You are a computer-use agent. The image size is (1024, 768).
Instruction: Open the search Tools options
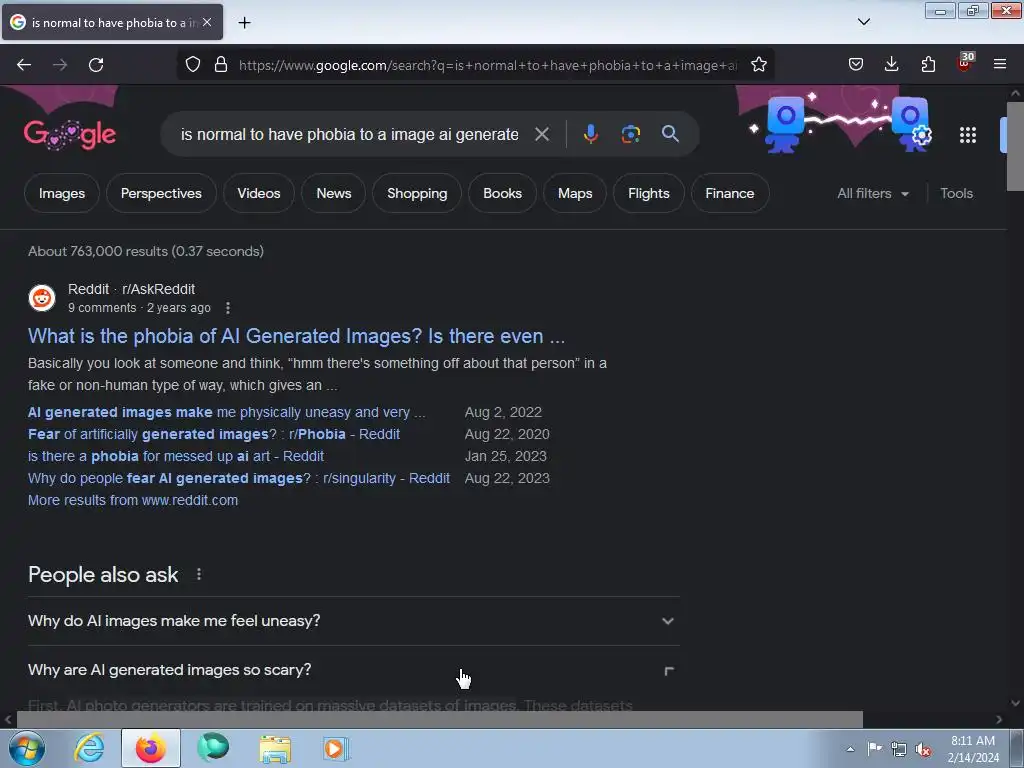956,193
